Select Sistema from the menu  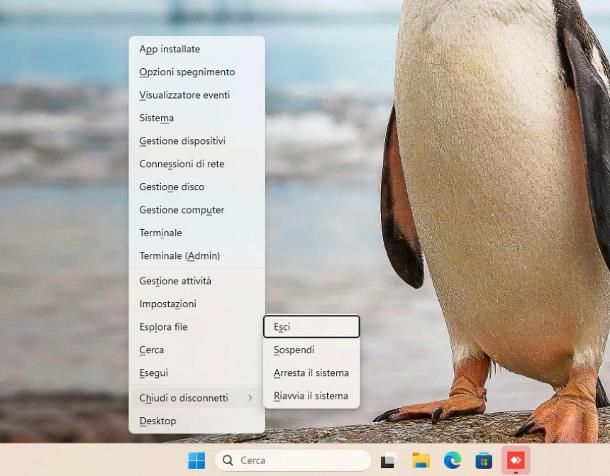[197, 118]
